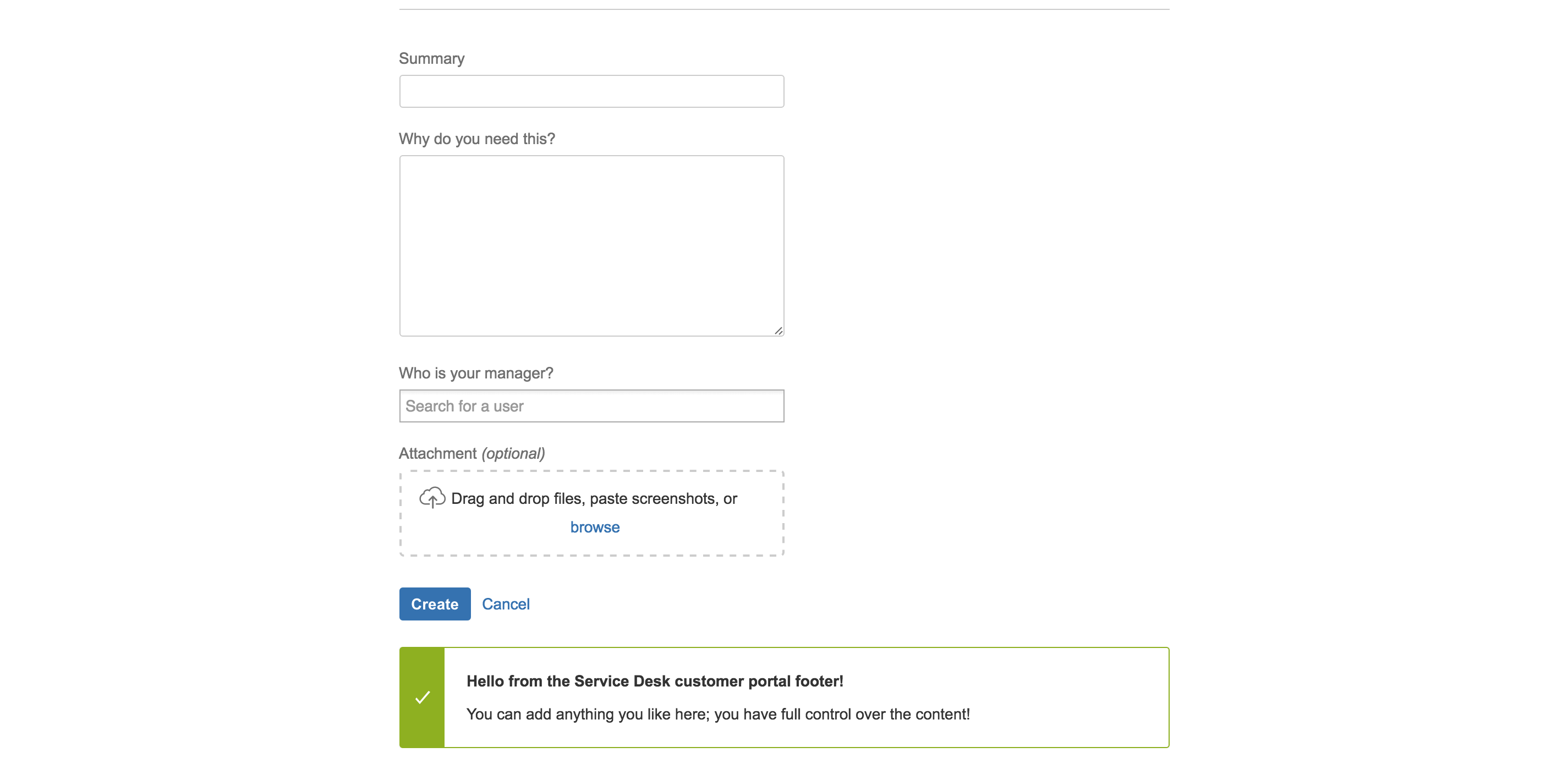
Task: Click the bold 'Hello from the Service Desk' heading
Action: point(654,681)
